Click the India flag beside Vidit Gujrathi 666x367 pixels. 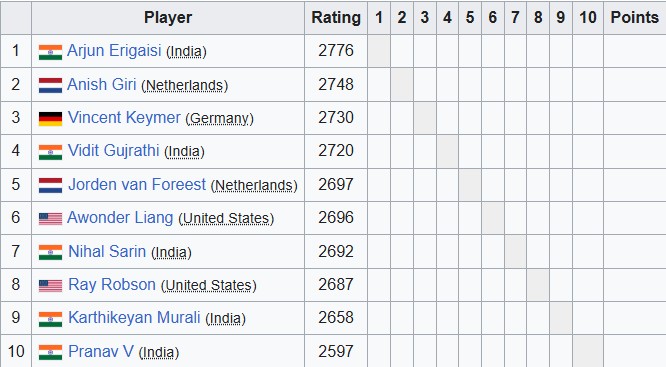(50, 152)
